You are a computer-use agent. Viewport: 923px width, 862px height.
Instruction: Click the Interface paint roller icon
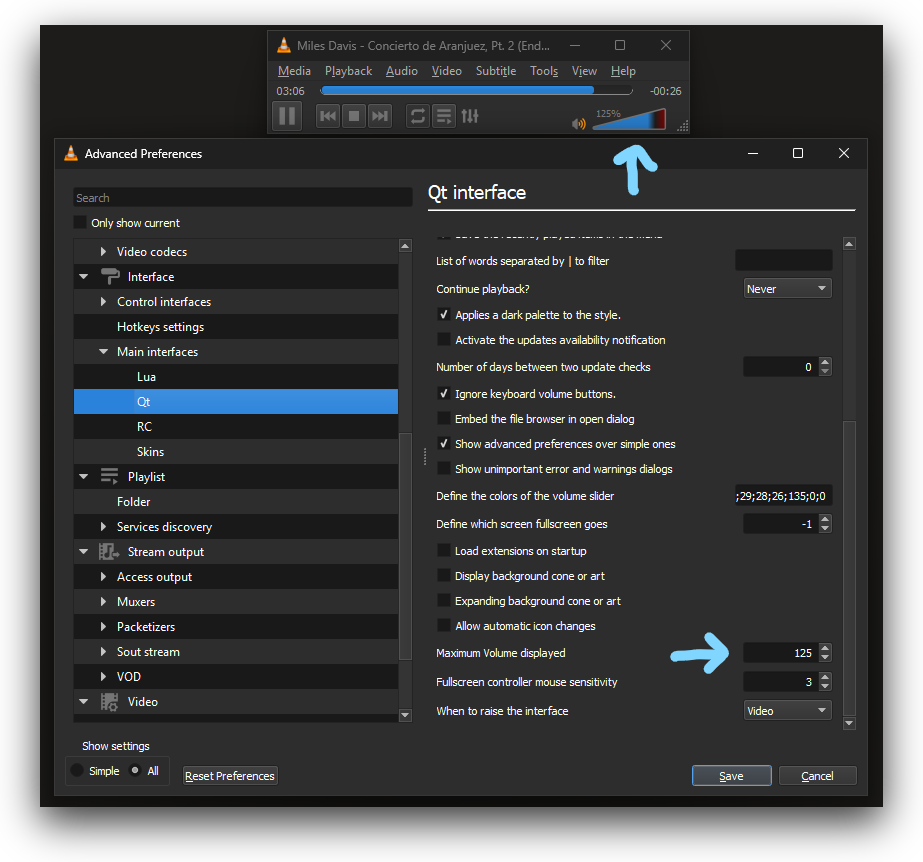(110, 276)
